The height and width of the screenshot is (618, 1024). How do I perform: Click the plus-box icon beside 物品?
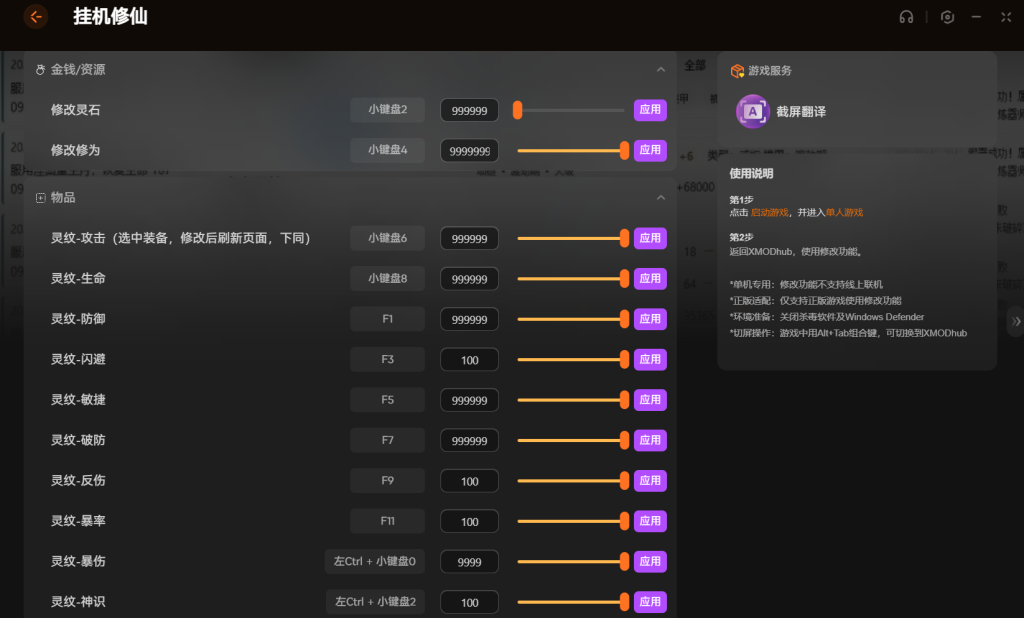pyautogui.click(x=40, y=198)
